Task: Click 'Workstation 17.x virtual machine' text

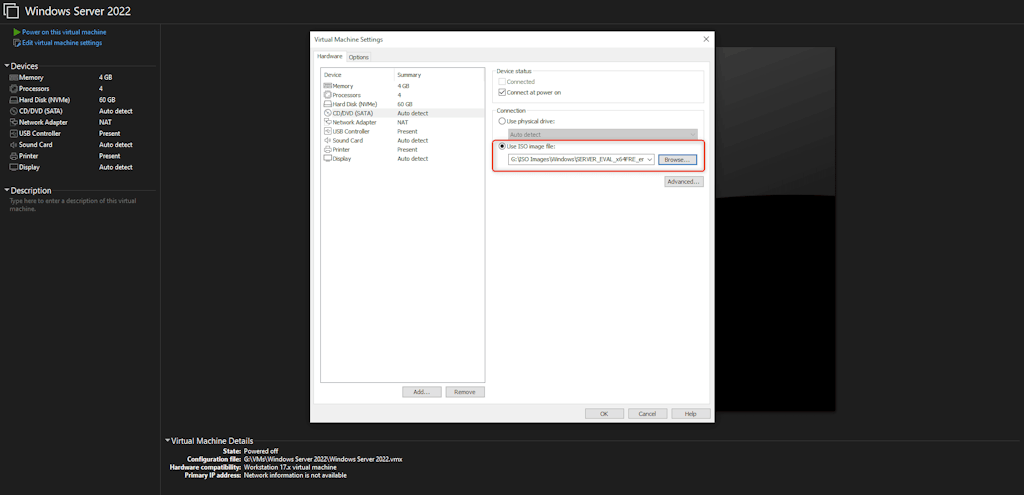Action: point(290,468)
